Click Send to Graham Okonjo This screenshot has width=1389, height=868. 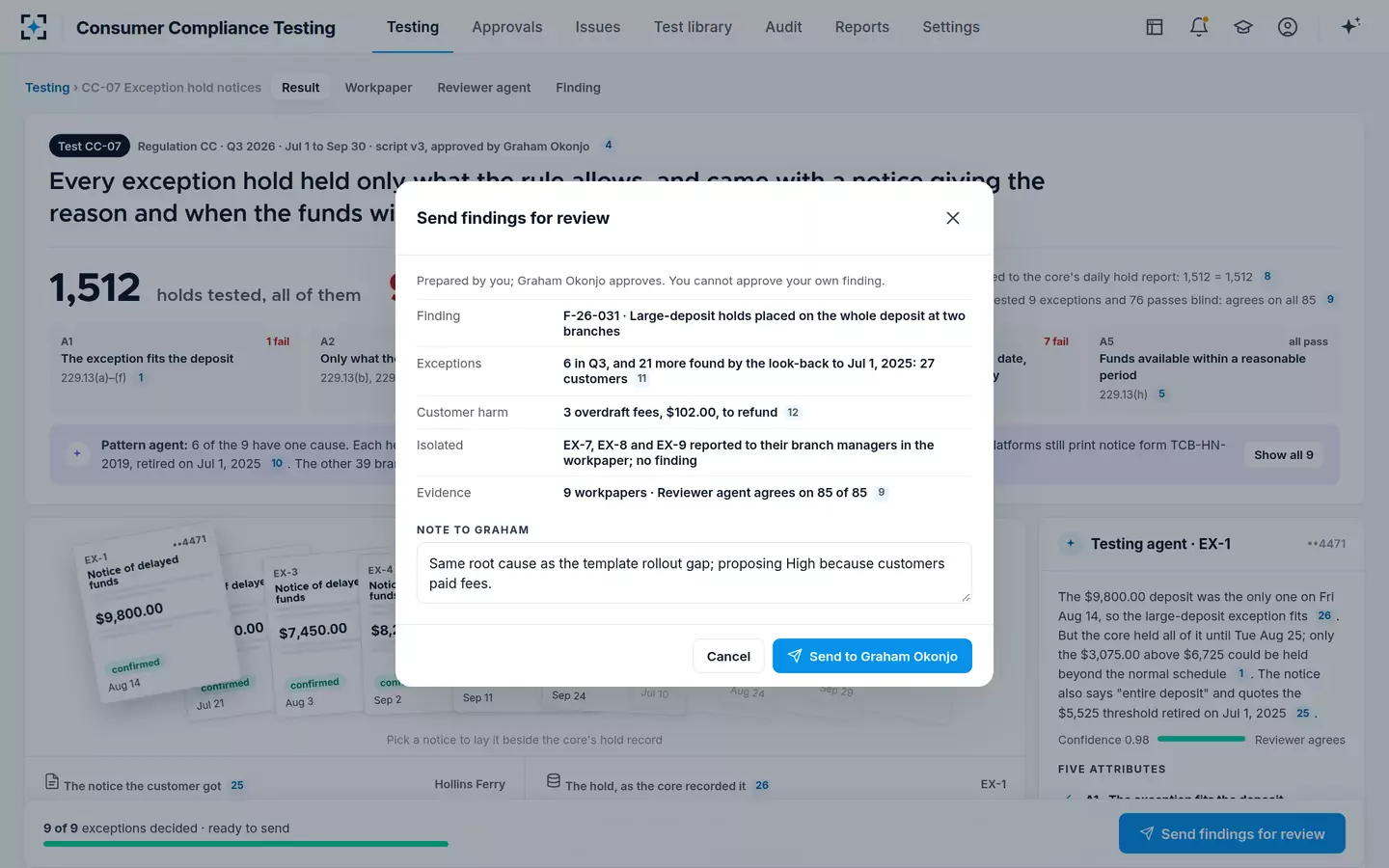click(872, 657)
